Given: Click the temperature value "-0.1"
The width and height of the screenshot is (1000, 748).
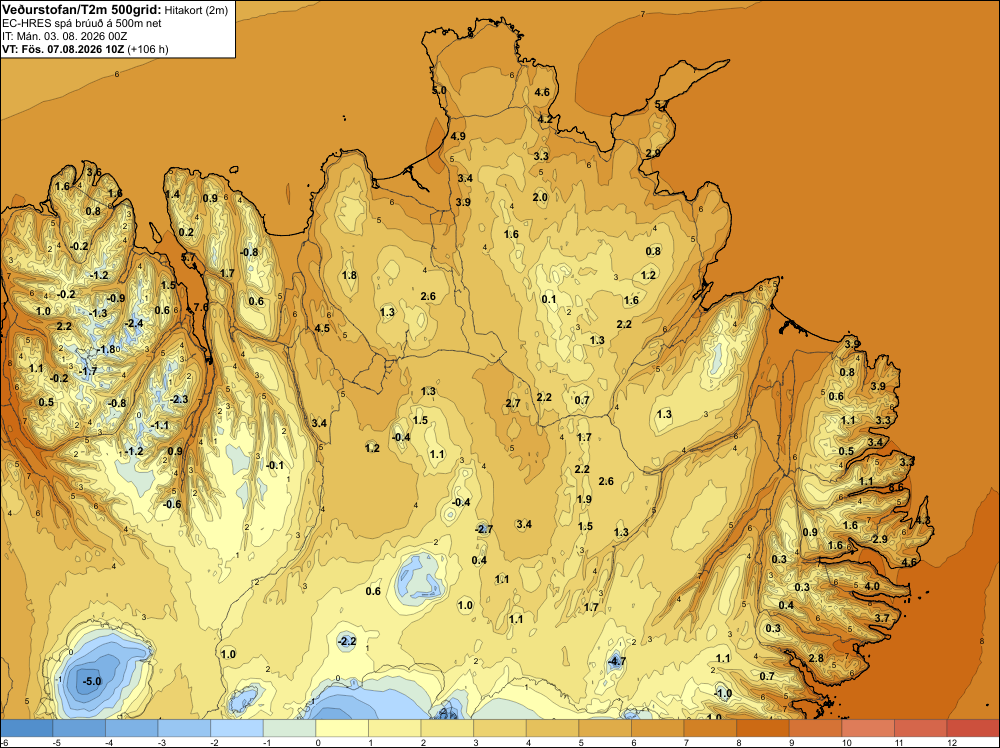Looking at the screenshot, I should (275, 465).
